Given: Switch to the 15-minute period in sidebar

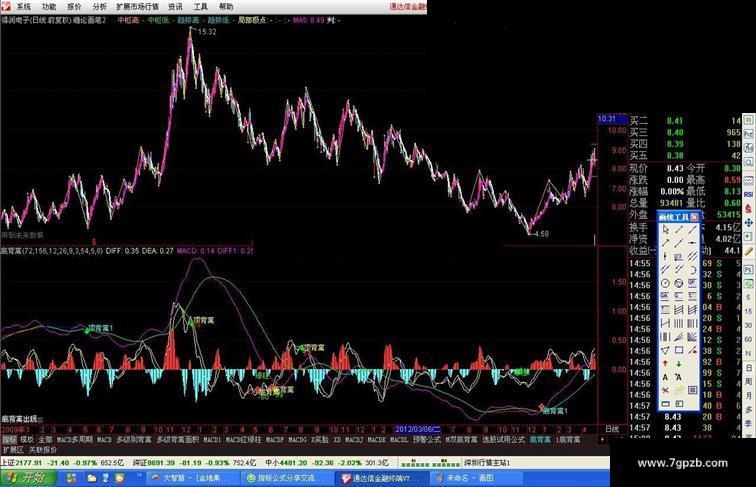Looking at the screenshot, I should 748,312.
